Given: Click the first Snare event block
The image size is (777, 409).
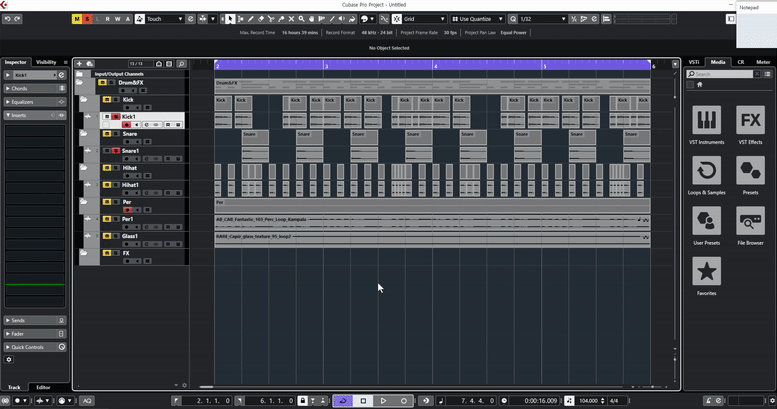Looking at the screenshot, I should [x=255, y=137].
